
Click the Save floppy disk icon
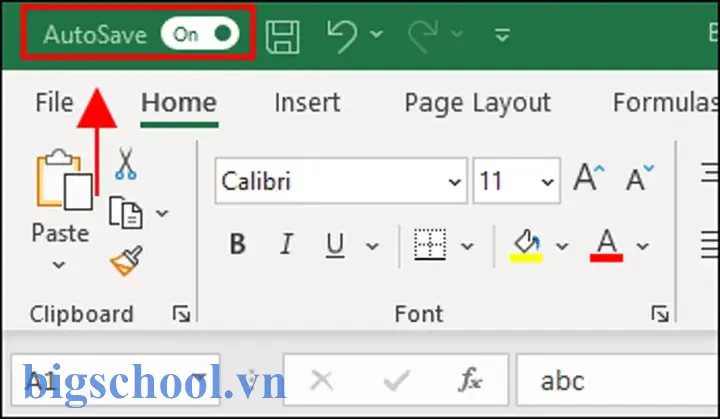coord(283,35)
